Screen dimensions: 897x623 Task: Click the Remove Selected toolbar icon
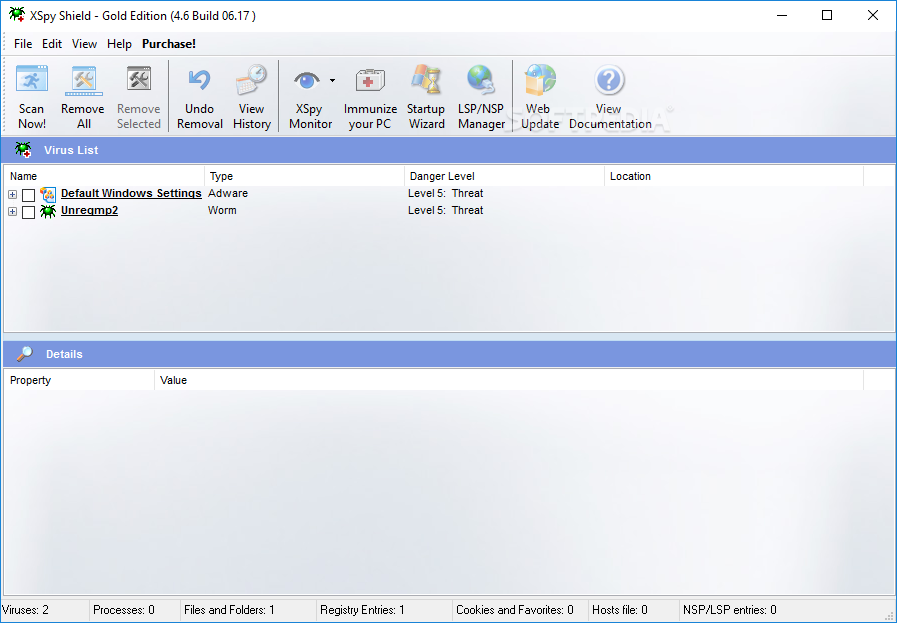pyautogui.click(x=139, y=80)
